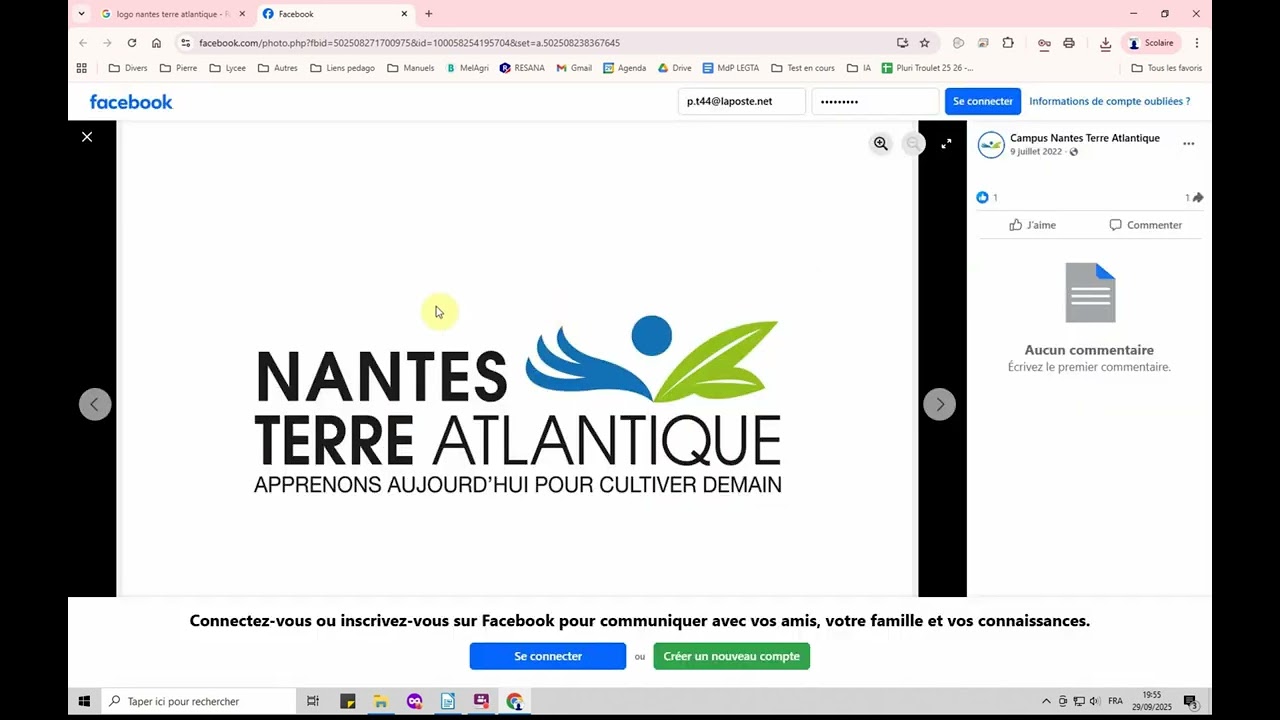Open the Divers bookmark folder
This screenshot has width=1280, height=720.
click(128, 68)
